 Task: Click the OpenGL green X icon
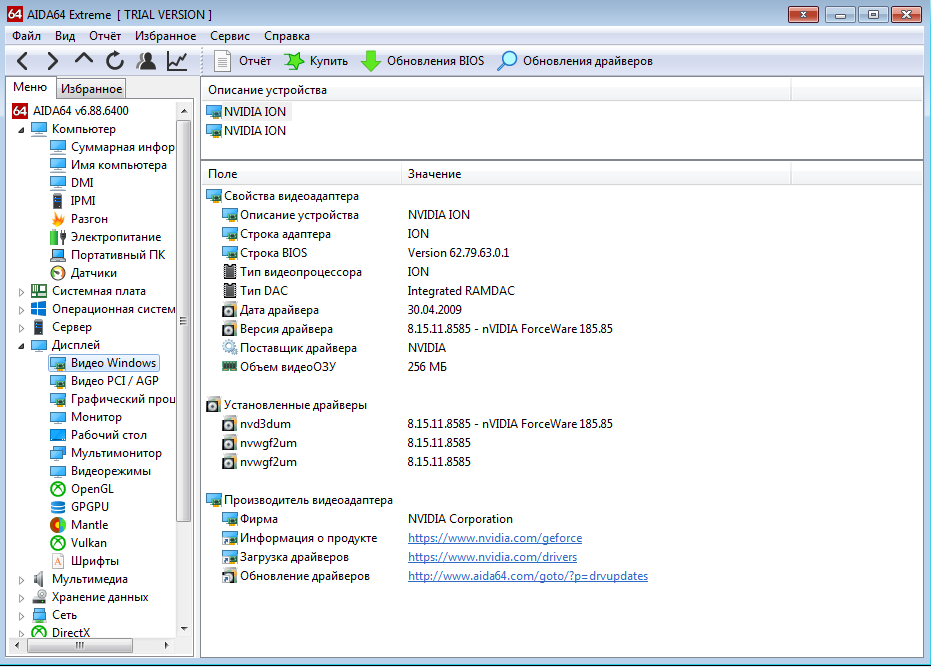point(58,489)
